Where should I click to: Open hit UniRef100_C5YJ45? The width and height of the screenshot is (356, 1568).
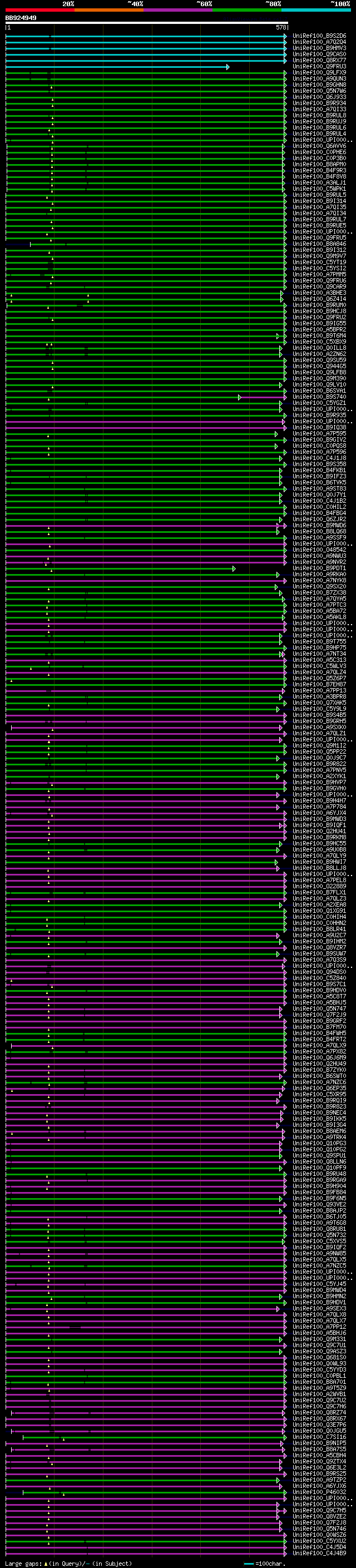click(x=319, y=1284)
